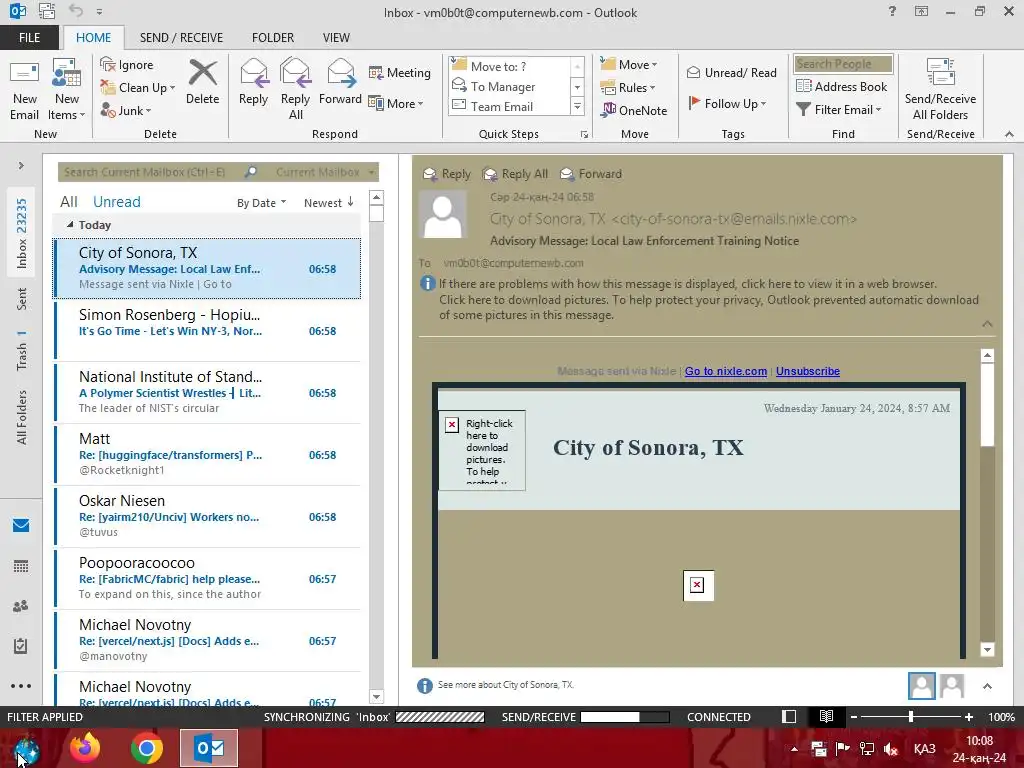The width and height of the screenshot is (1024, 768).
Task: Open the Rules dropdown
Action: (x=628, y=88)
